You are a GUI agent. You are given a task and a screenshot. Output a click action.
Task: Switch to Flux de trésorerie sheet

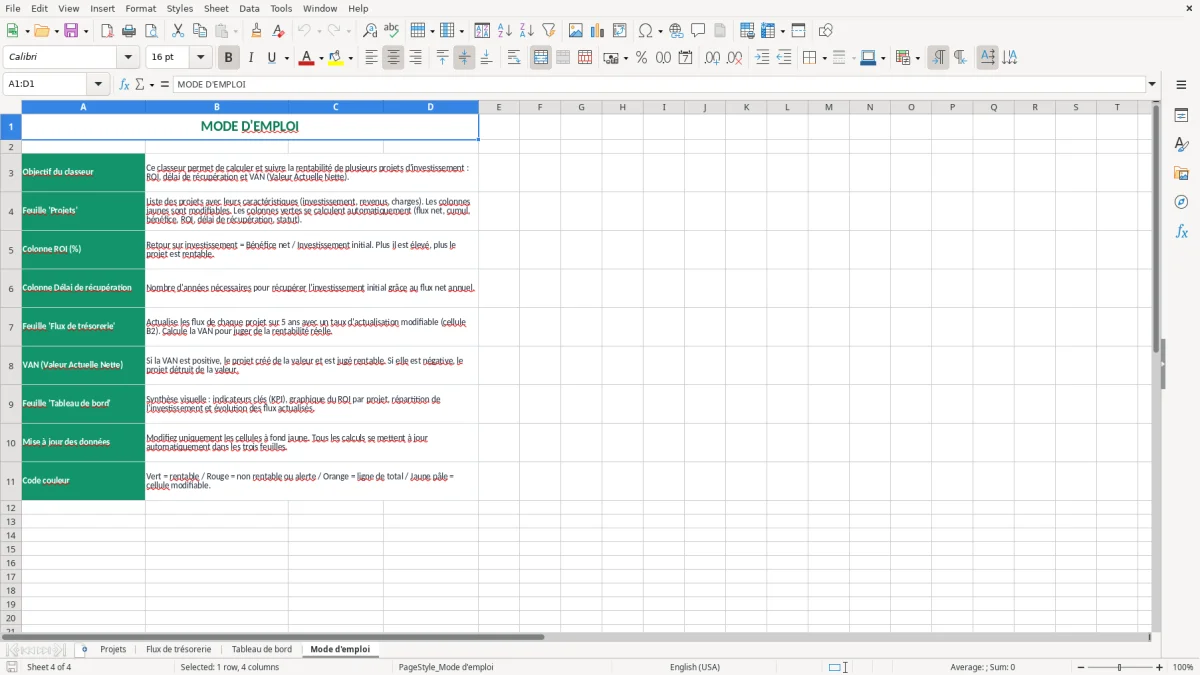point(179,649)
